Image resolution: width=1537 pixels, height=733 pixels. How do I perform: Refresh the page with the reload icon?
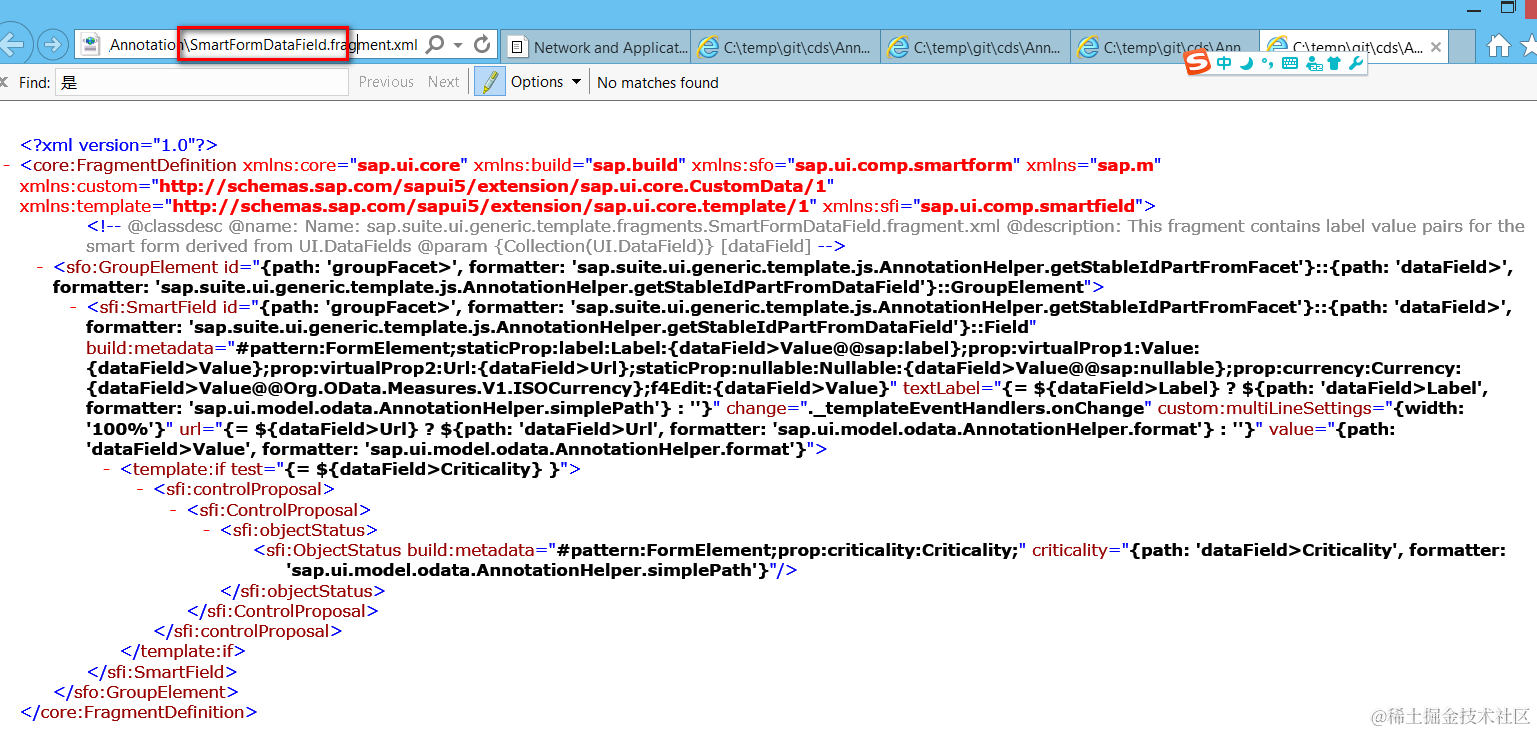pos(482,45)
